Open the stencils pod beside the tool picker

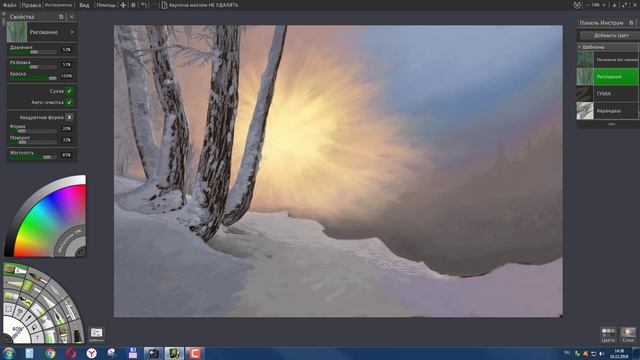96,334
